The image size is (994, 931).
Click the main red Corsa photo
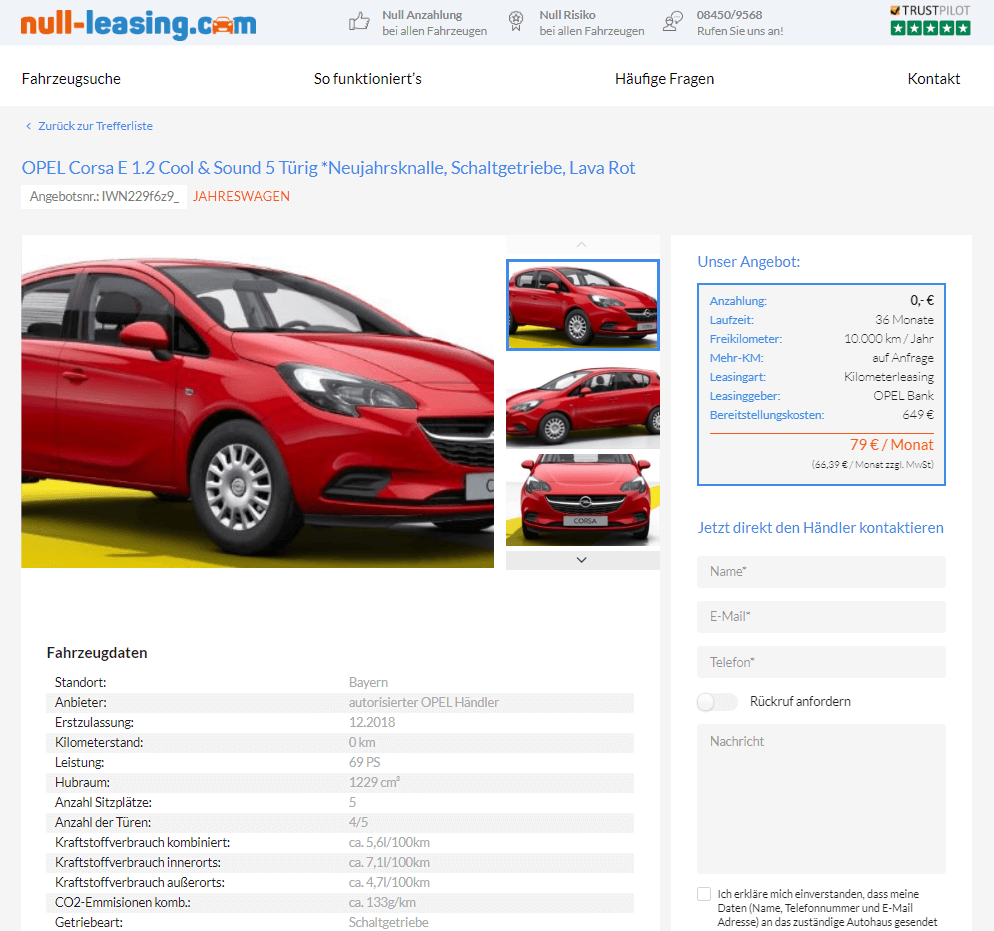[x=257, y=402]
